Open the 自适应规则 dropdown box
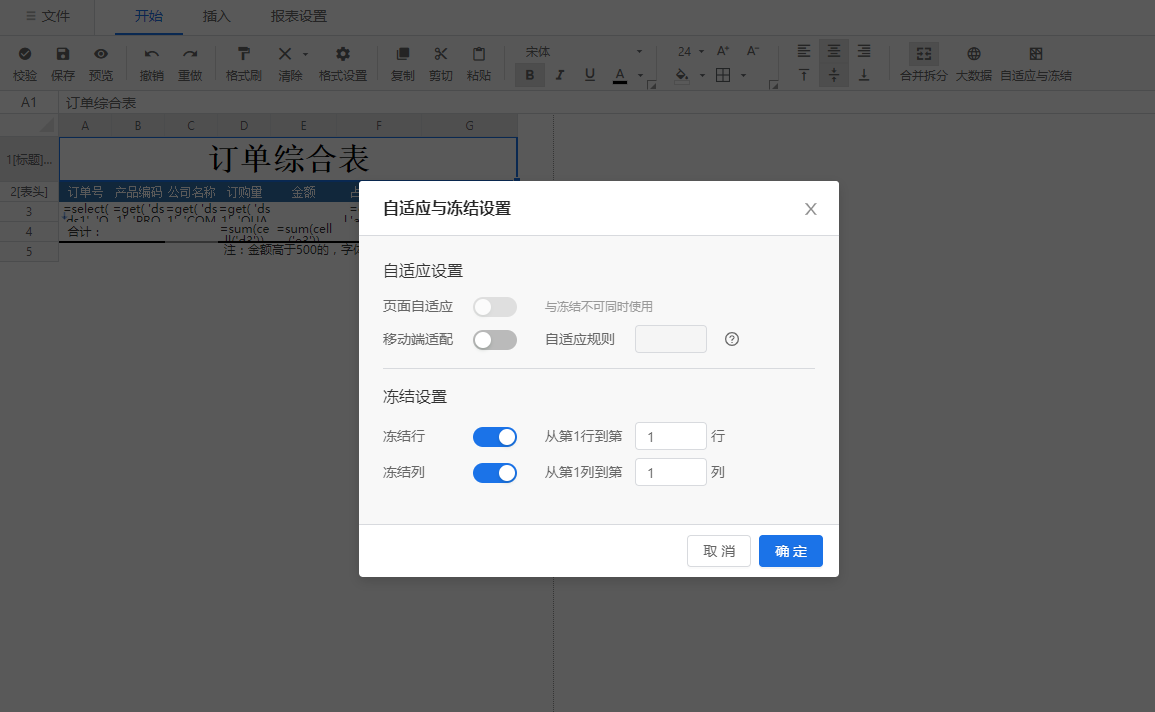This screenshot has width=1155, height=712. pos(671,339)
